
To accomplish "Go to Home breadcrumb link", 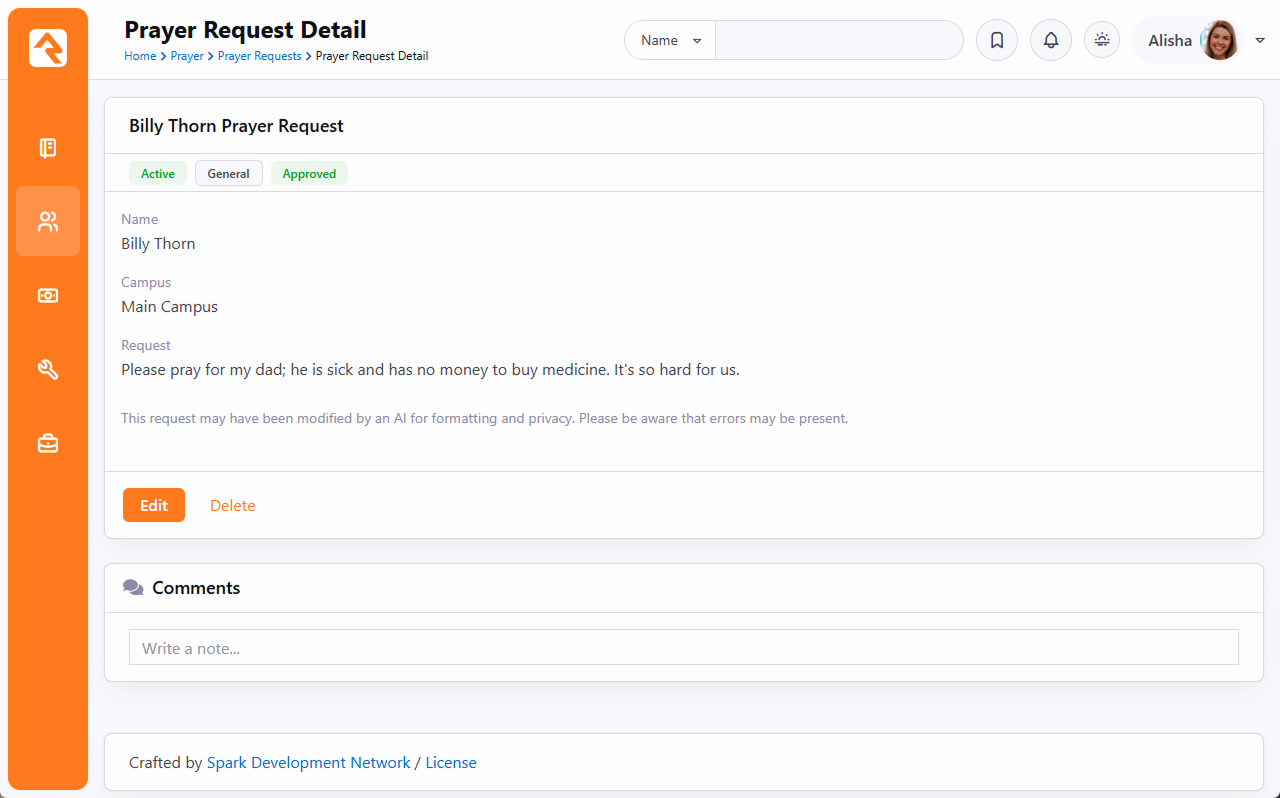I will [139, 56].
